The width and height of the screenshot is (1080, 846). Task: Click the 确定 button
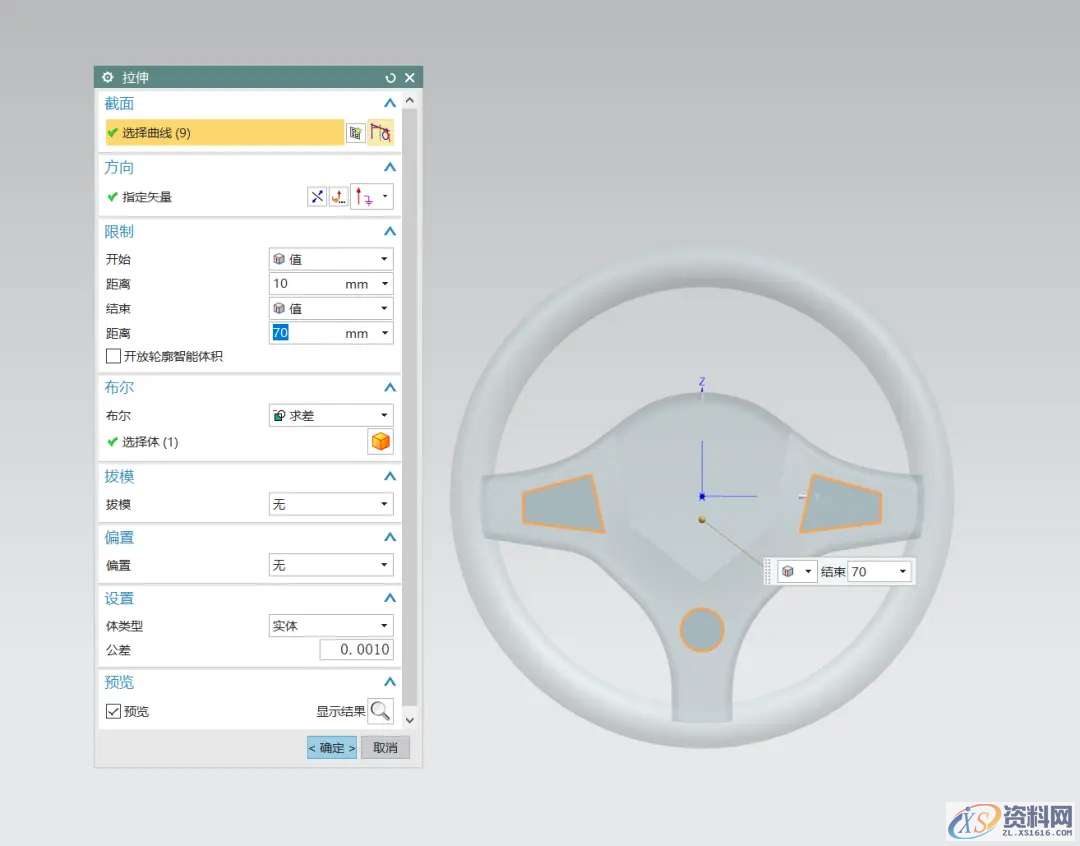click(331, 748)
